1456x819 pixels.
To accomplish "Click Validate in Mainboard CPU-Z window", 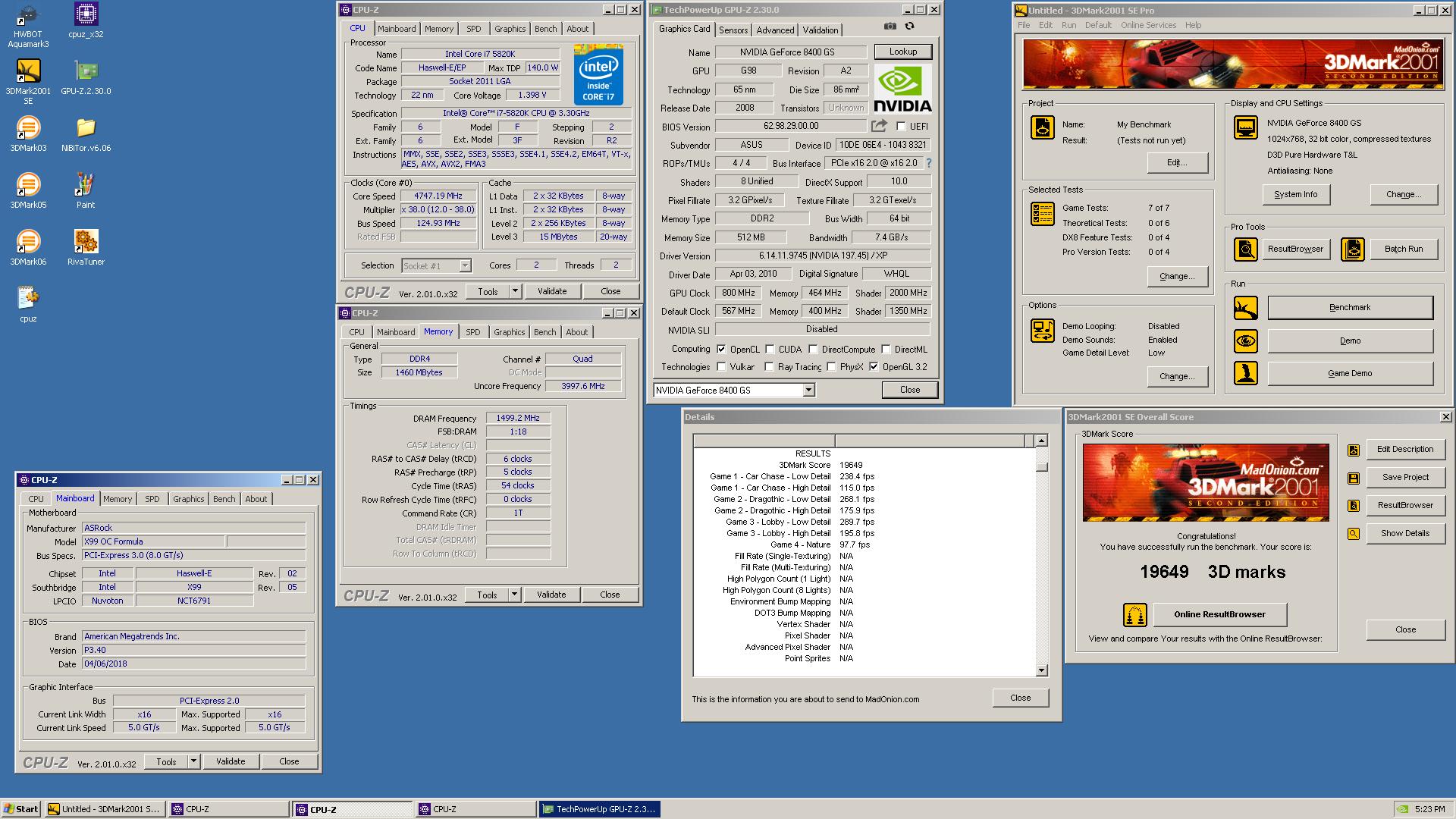I will 231,761.
